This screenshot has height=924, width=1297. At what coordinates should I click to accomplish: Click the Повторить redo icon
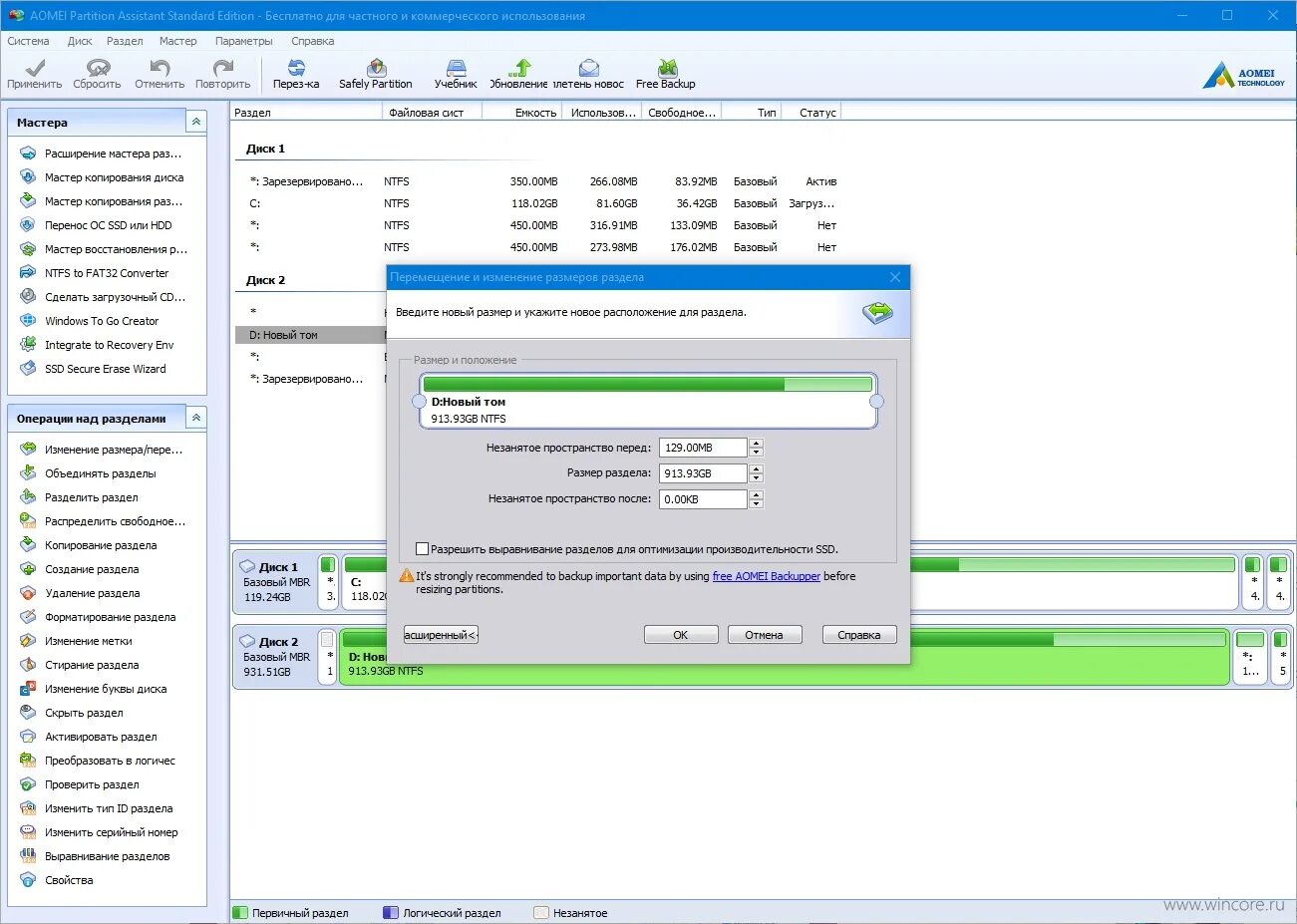[x=222, y=74]
